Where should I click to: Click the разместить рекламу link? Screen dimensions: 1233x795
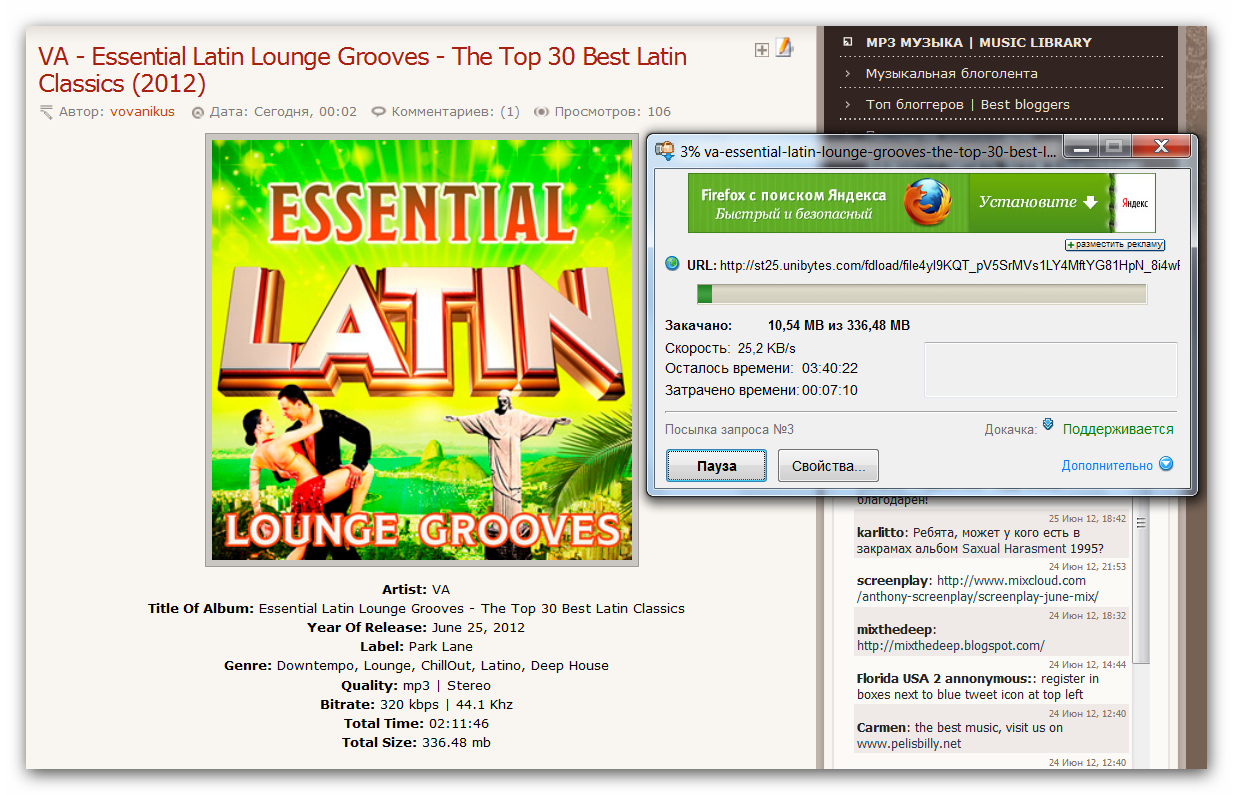point(1115,244)
